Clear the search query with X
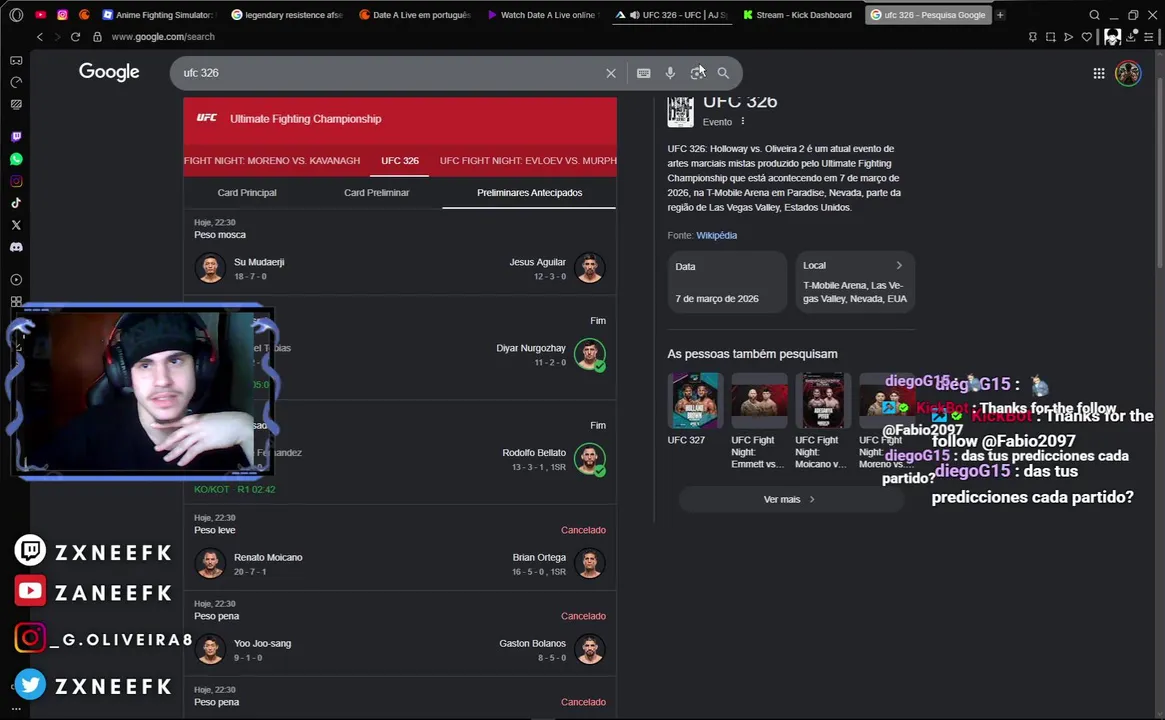 coord(611,73)
